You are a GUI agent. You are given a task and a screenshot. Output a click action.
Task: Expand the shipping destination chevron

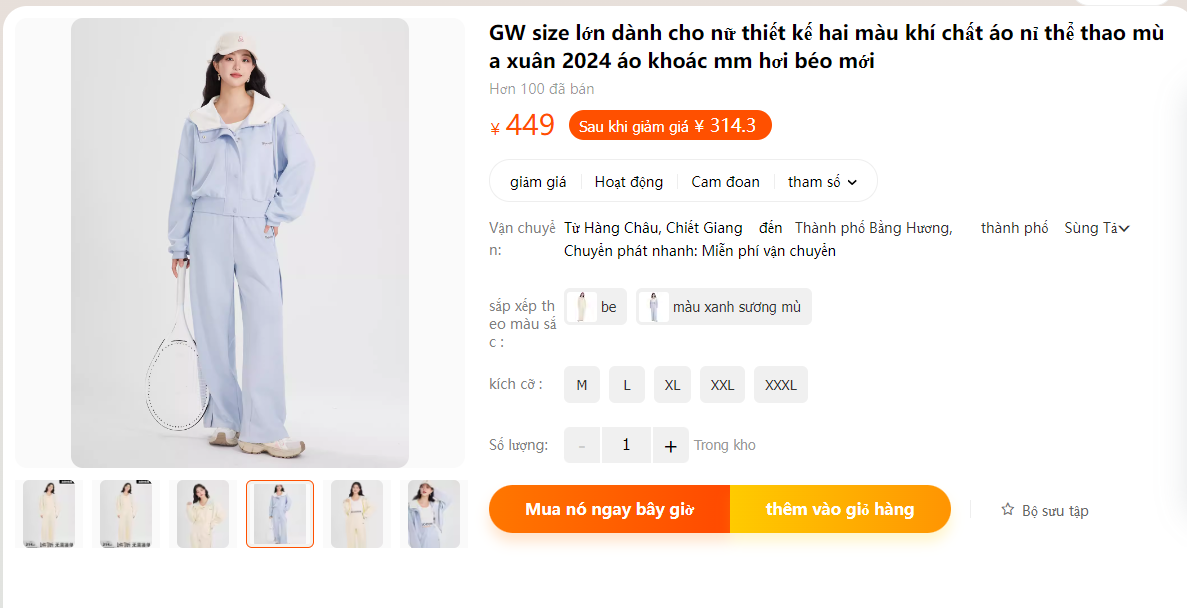click(x=1124, y=228)
